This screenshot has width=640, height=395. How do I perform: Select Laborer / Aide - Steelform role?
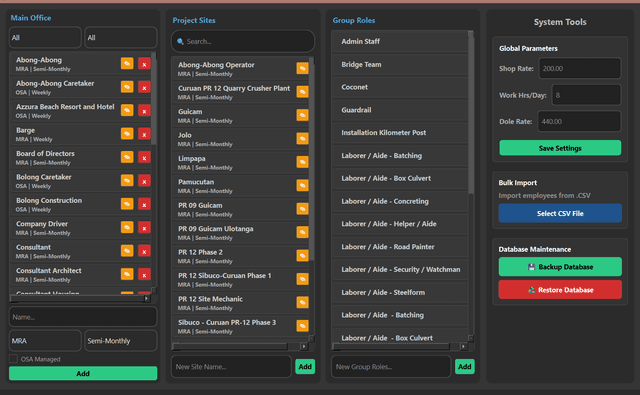[x=400, y=292]
